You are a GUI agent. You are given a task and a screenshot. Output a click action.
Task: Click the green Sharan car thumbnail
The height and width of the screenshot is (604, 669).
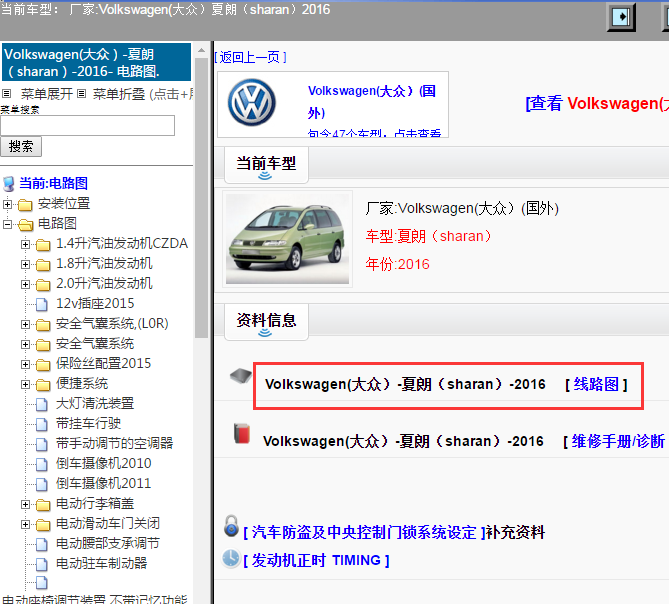[x=287, y=239]
